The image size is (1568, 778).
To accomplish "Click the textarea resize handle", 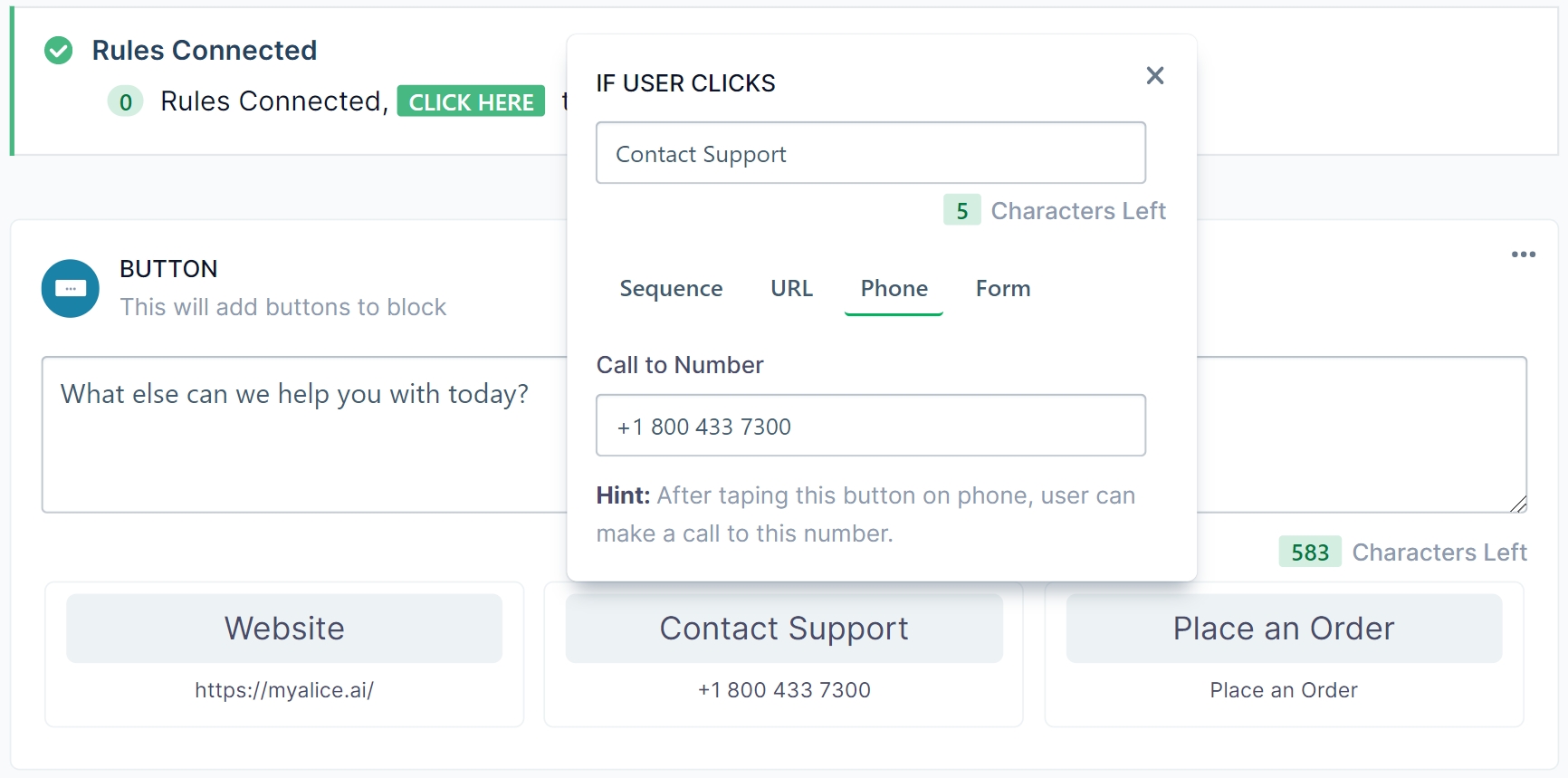I will (1519, 504).
